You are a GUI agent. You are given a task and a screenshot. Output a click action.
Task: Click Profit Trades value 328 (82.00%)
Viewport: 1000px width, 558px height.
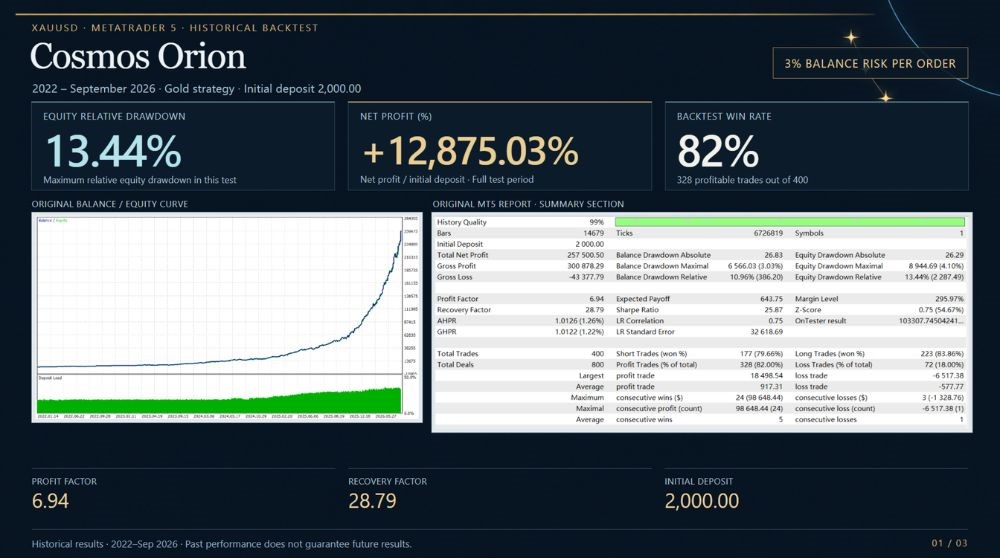(761, 365)
